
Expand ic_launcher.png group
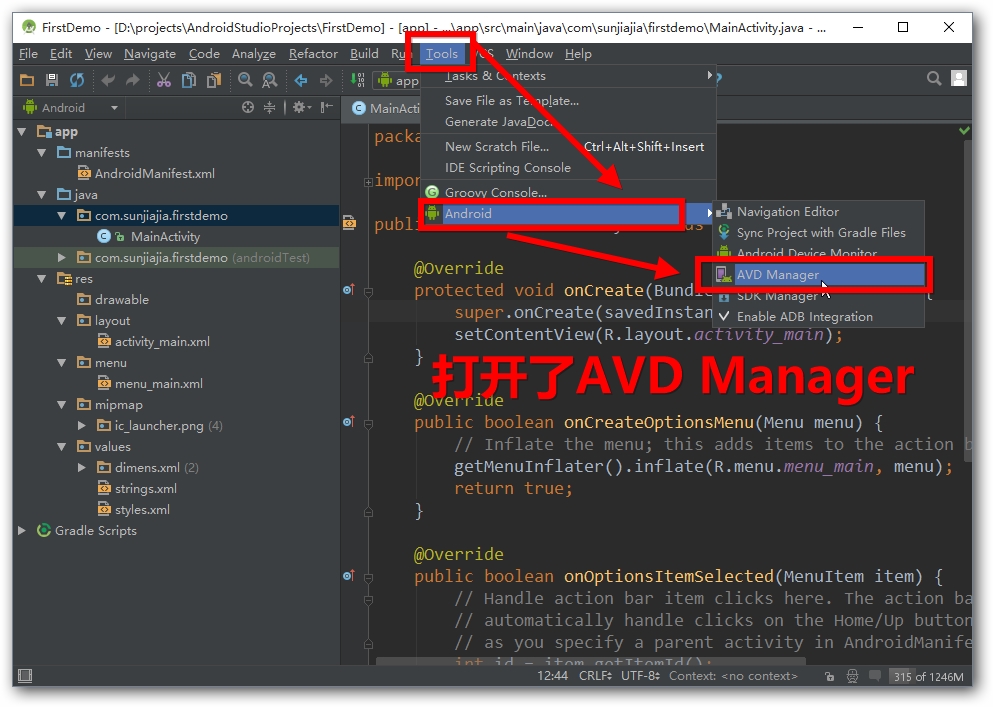click(x=82, y=425)
